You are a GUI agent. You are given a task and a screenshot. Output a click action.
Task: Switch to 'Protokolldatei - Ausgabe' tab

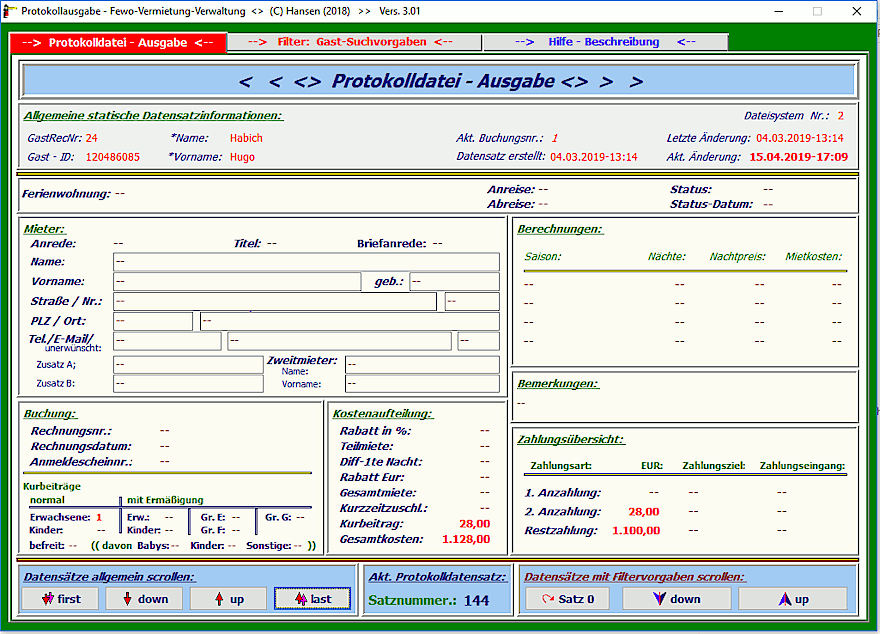(x=118, y=43)
